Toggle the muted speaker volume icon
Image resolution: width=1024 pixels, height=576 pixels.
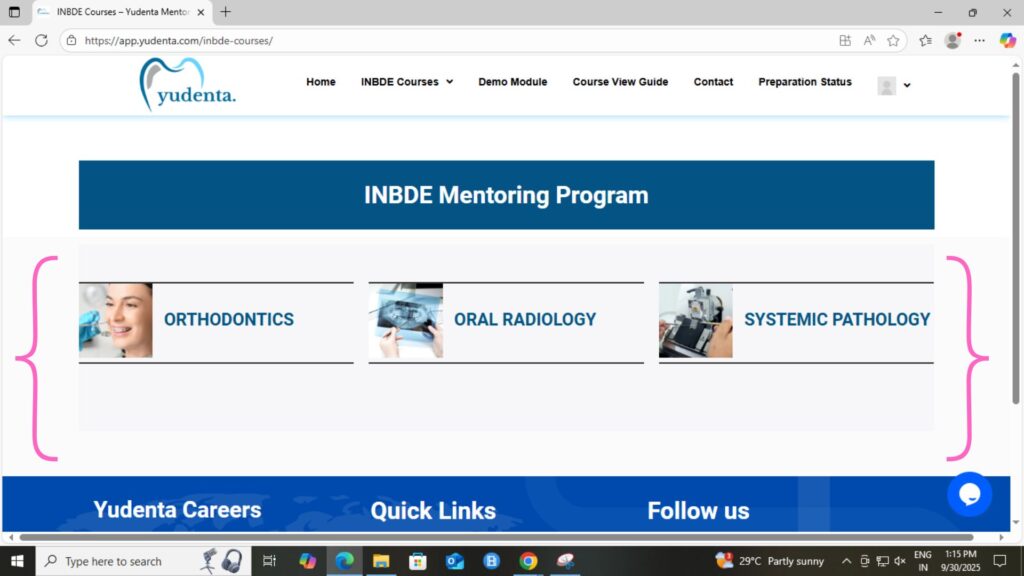[x=899, y=561]
